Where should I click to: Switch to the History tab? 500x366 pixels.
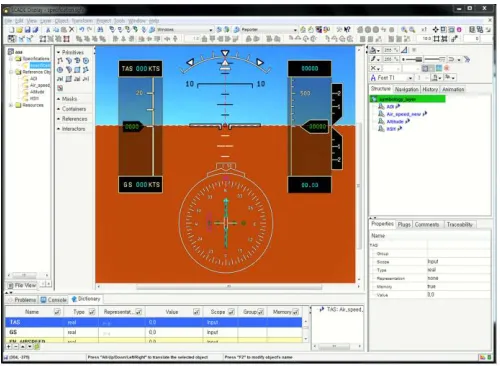tap(430, 89)
